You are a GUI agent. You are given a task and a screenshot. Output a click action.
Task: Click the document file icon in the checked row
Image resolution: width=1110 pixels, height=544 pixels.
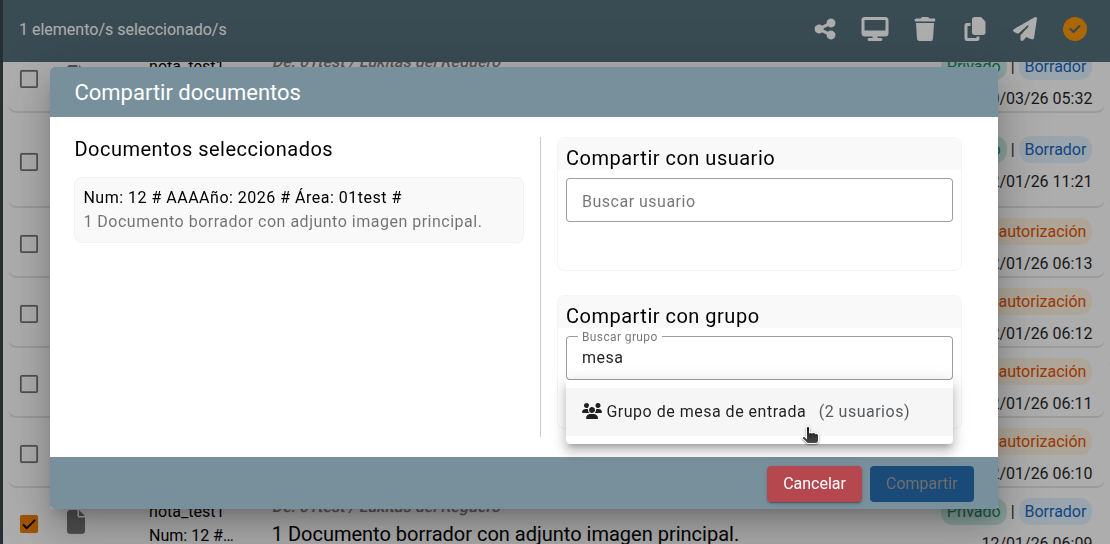76,522
